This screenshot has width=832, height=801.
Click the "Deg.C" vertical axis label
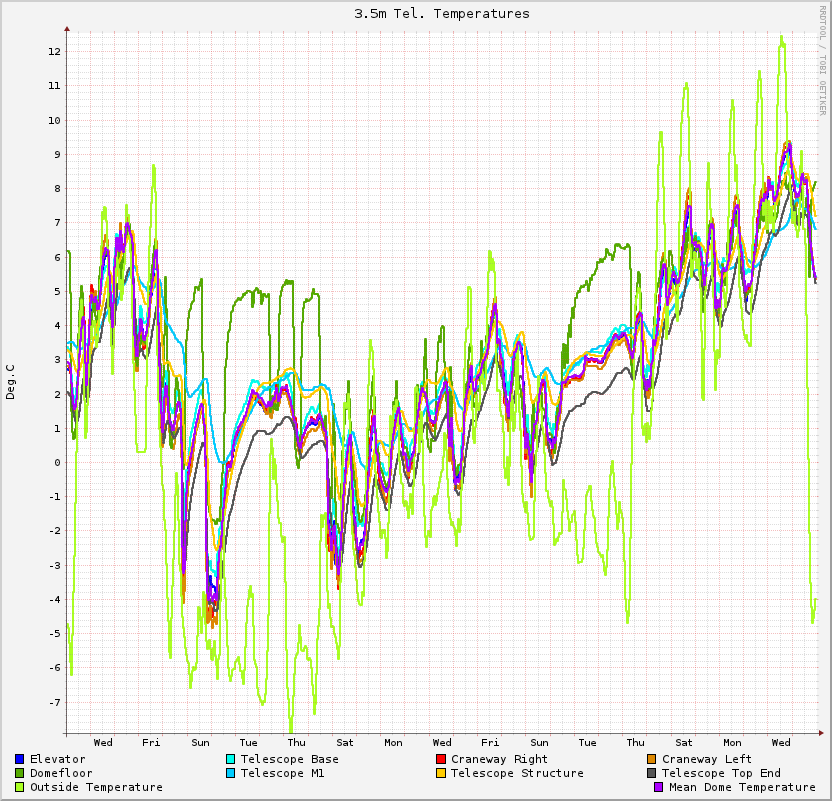coord(11,382)
